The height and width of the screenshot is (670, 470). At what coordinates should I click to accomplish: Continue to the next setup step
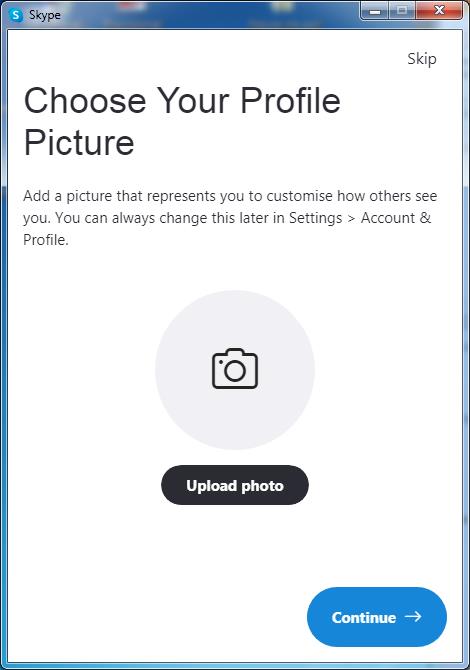point(377,617)
